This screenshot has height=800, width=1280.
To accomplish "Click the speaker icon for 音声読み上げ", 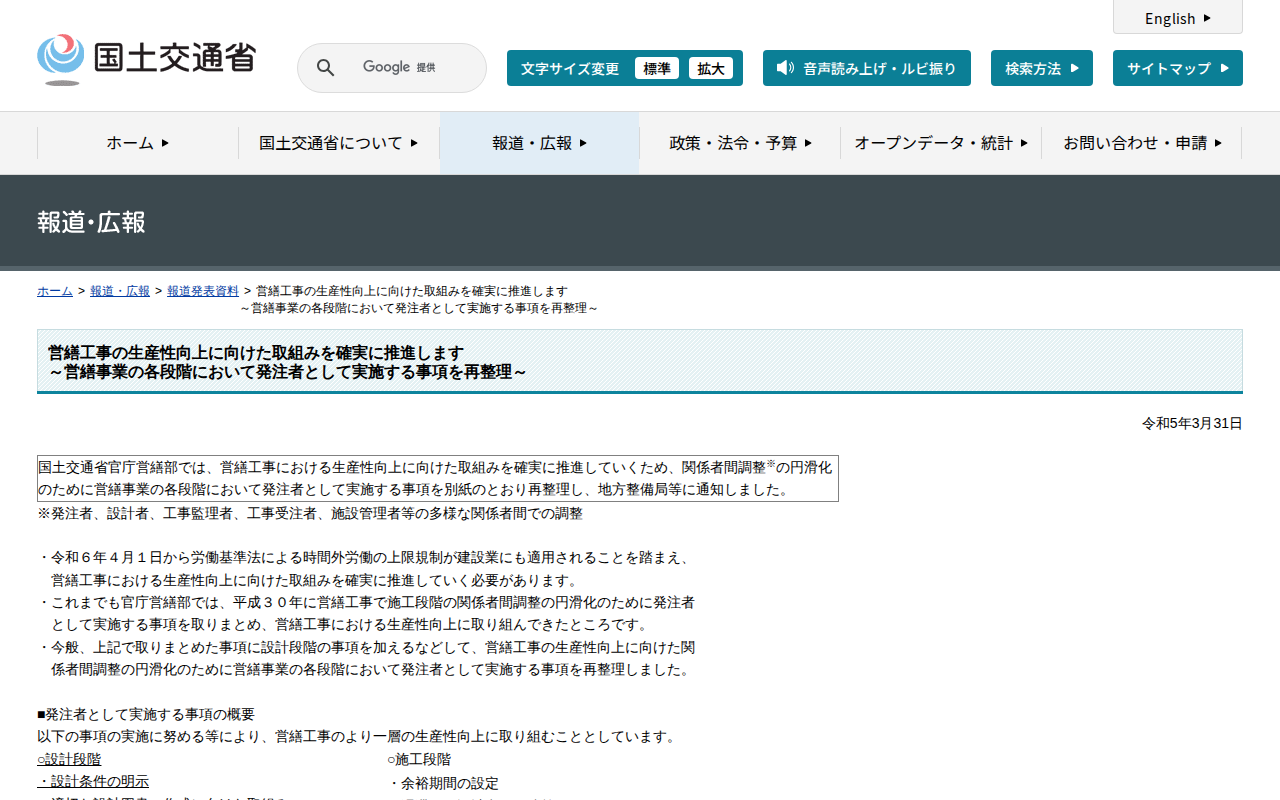I will 785,68.
